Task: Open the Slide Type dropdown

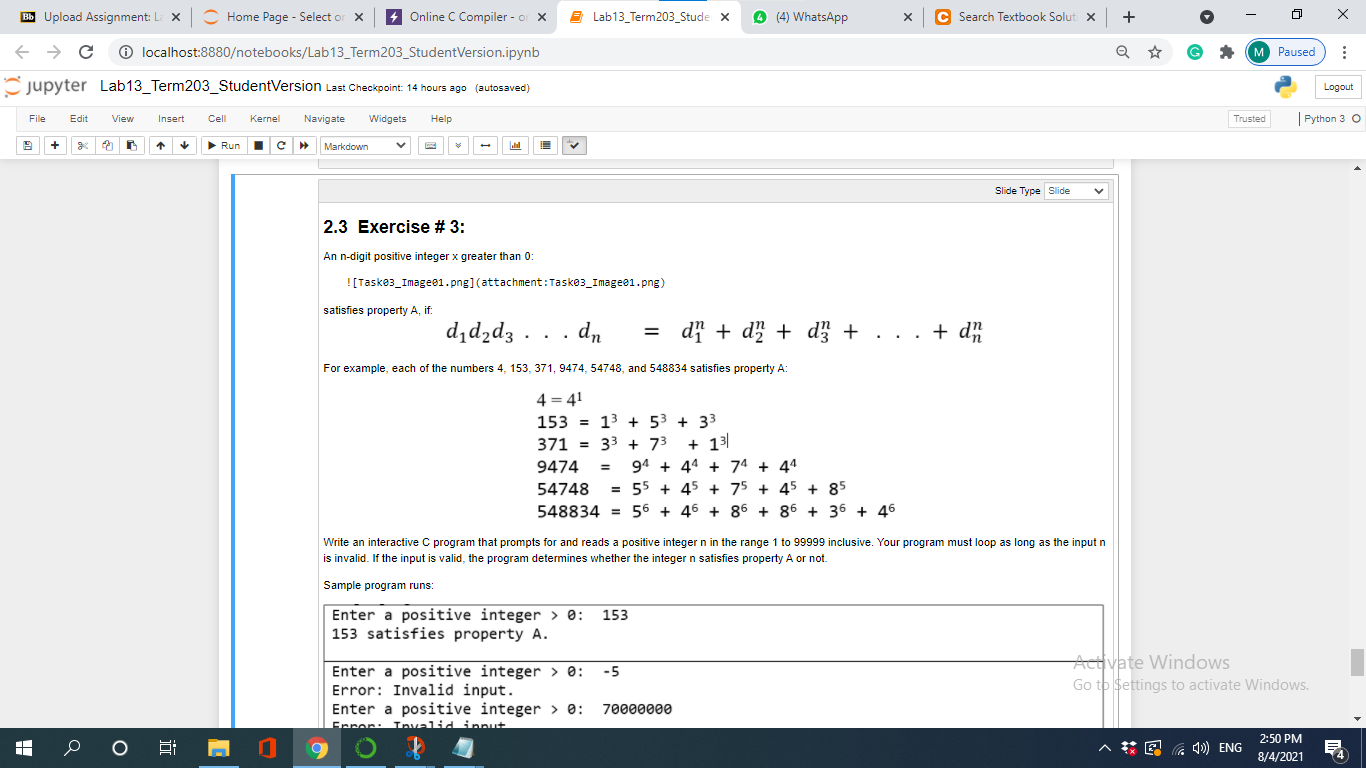Action: [1075, 190]
